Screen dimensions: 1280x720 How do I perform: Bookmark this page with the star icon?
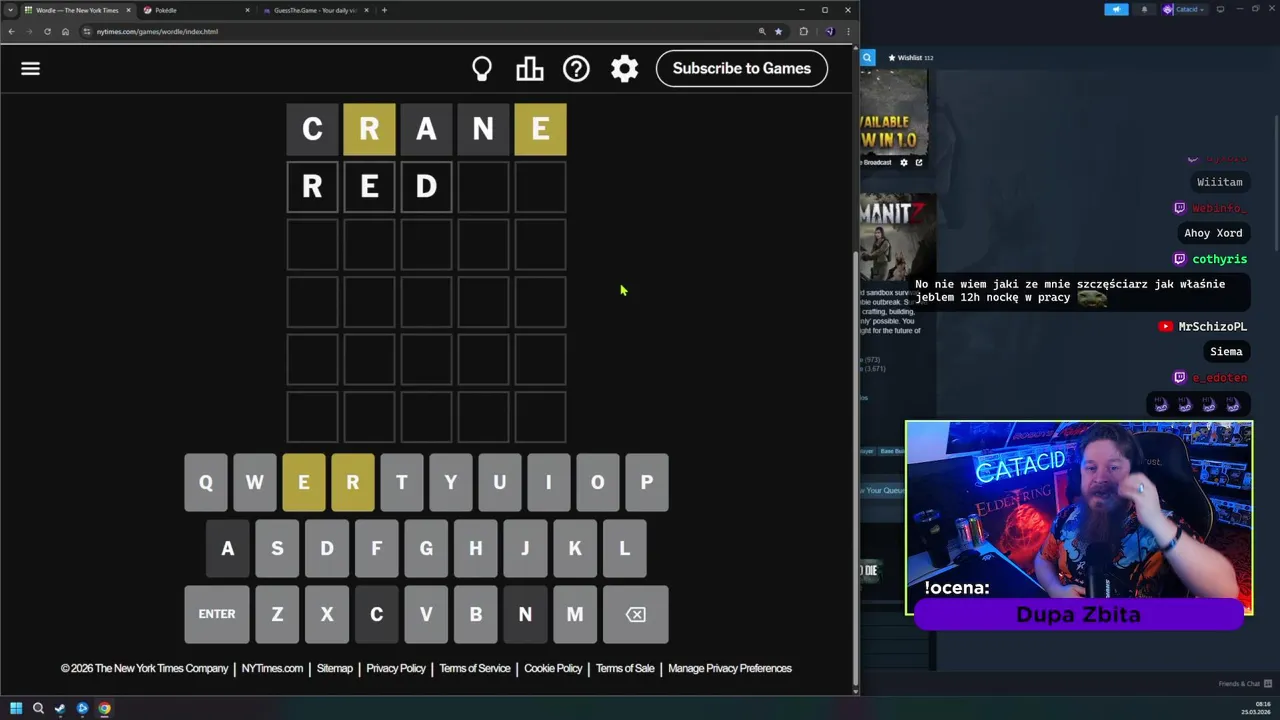(778, 31)
